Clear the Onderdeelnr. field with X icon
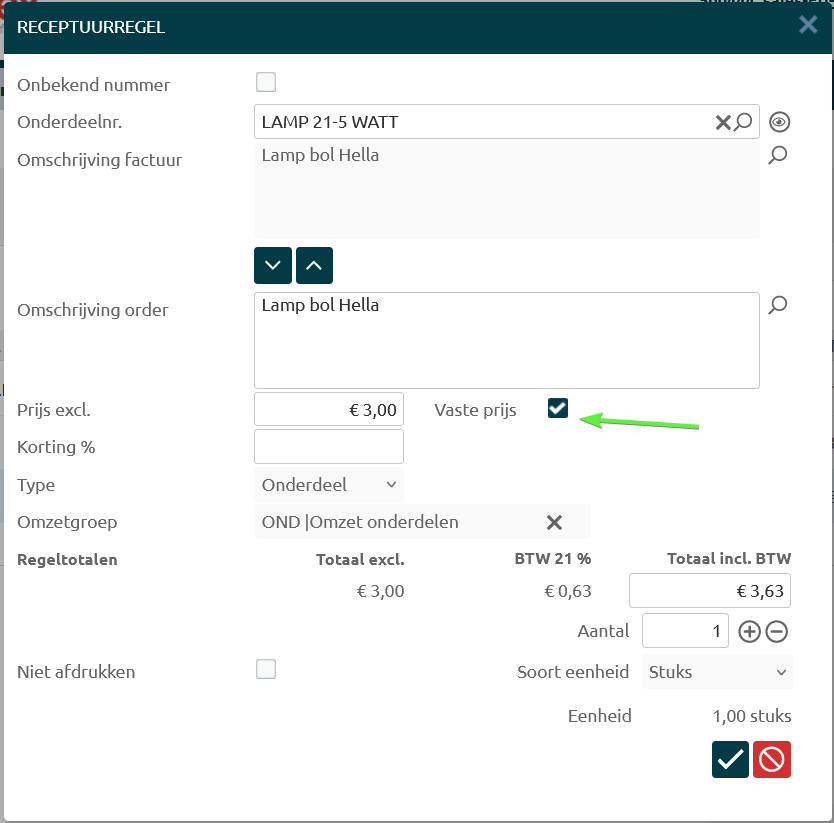 click(x=722, y=122)
